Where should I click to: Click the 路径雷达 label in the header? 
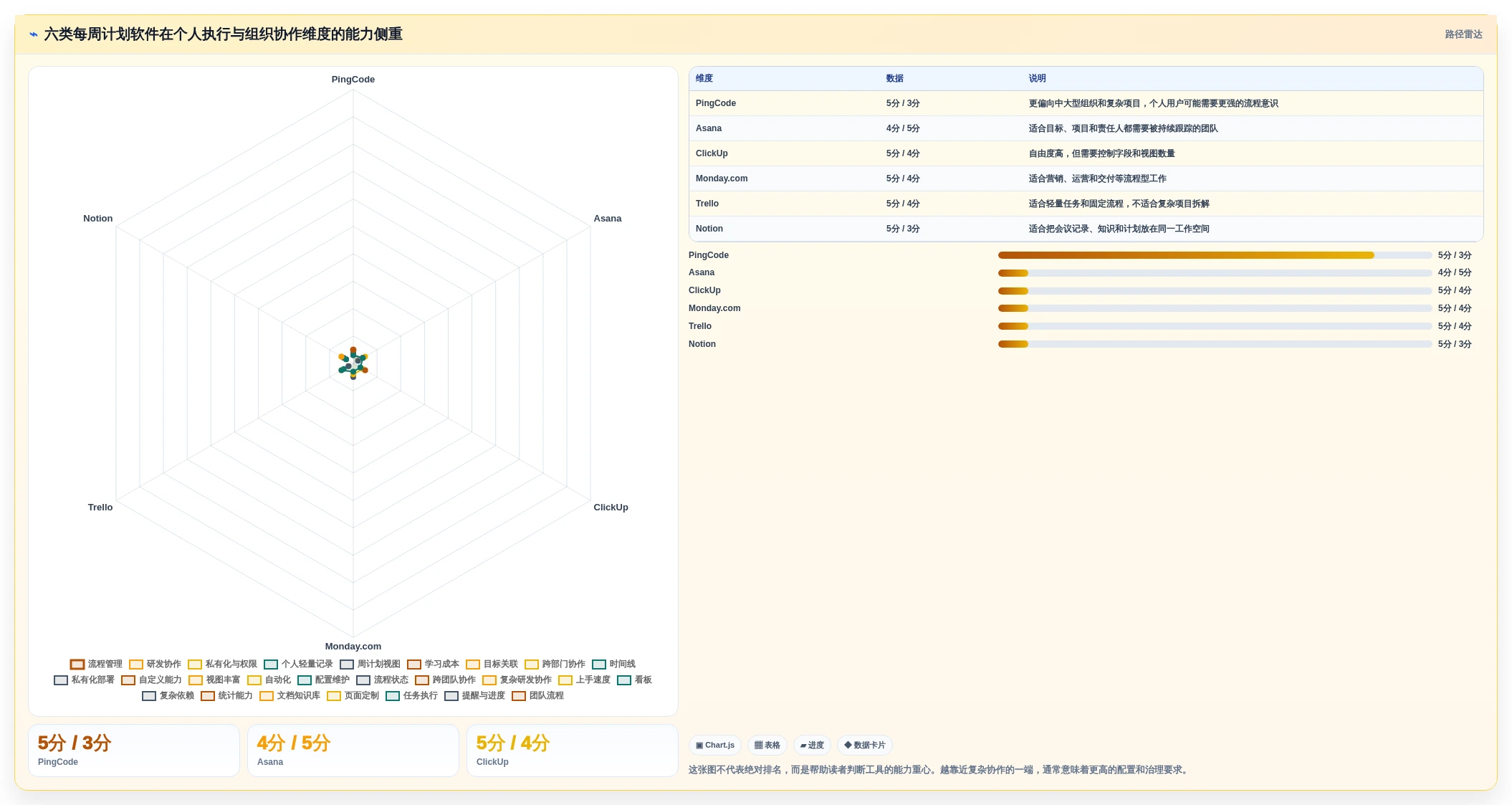(x=1463, y=34)
